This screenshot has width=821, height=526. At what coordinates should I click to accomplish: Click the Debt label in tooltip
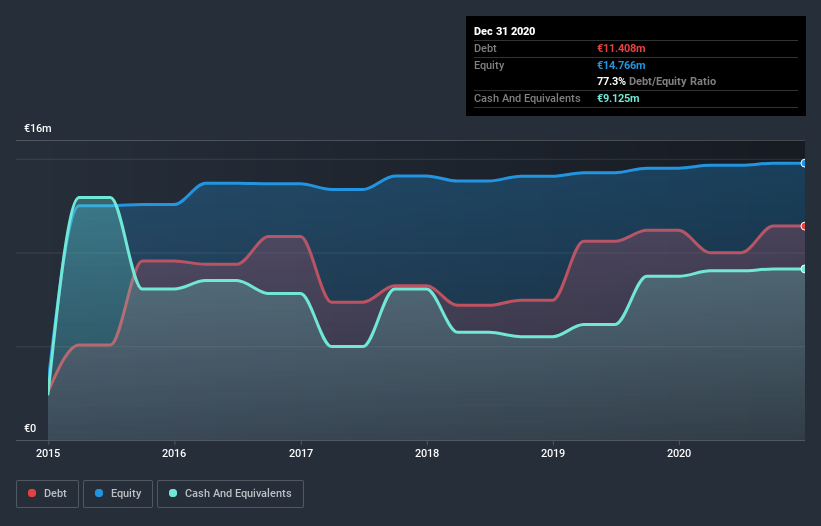(x=485, y=48)
